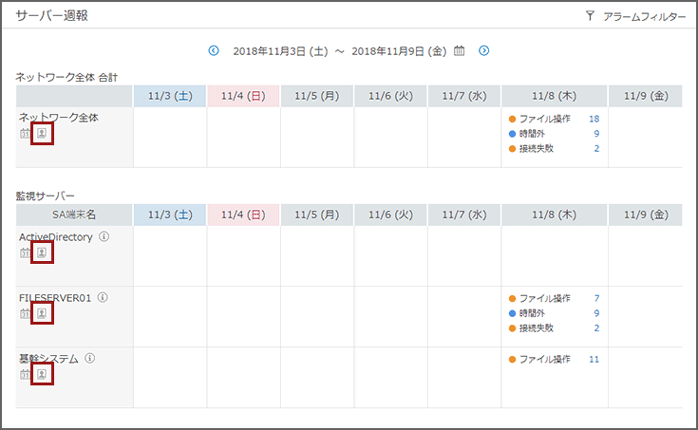
Task: Click user icon under 基幹システム
Action: 42,374
